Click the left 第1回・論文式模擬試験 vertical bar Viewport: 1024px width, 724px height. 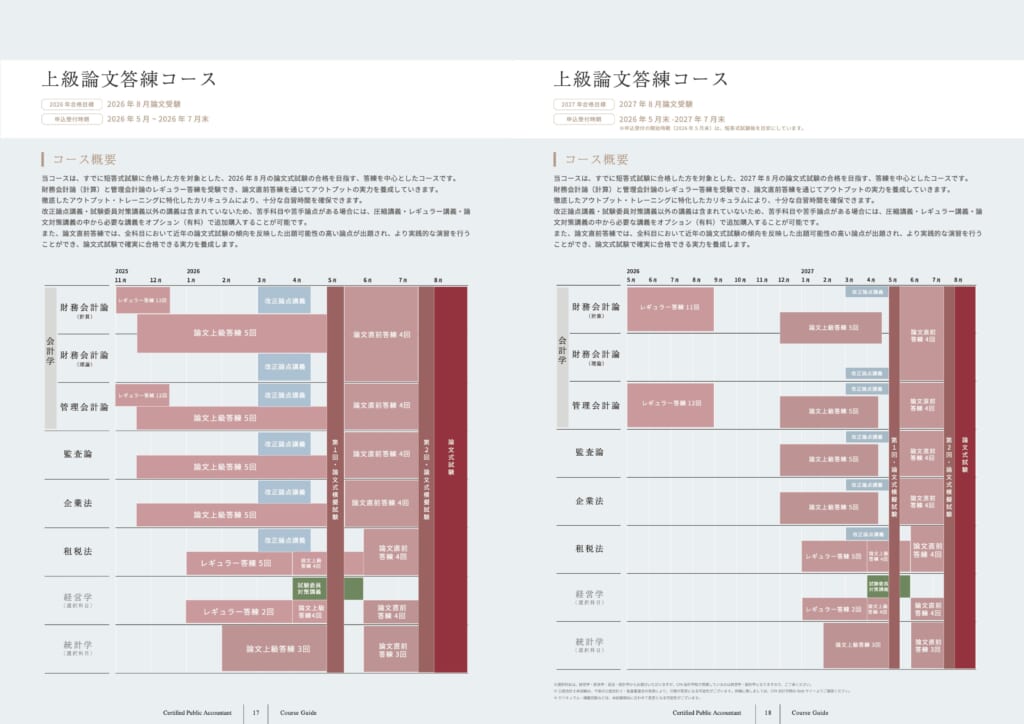[x=335, y=479]
